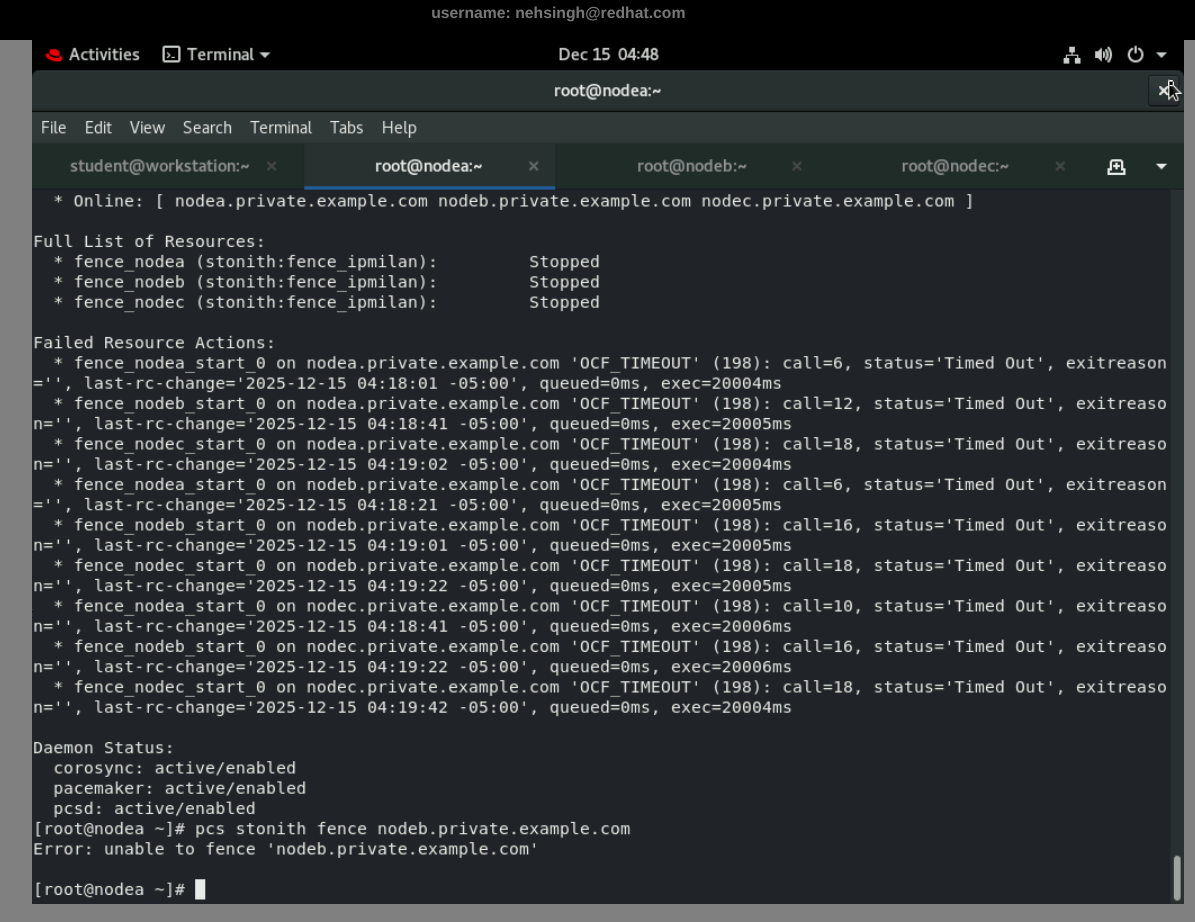Click the pcs stonith fence command line

coord(332,829)
